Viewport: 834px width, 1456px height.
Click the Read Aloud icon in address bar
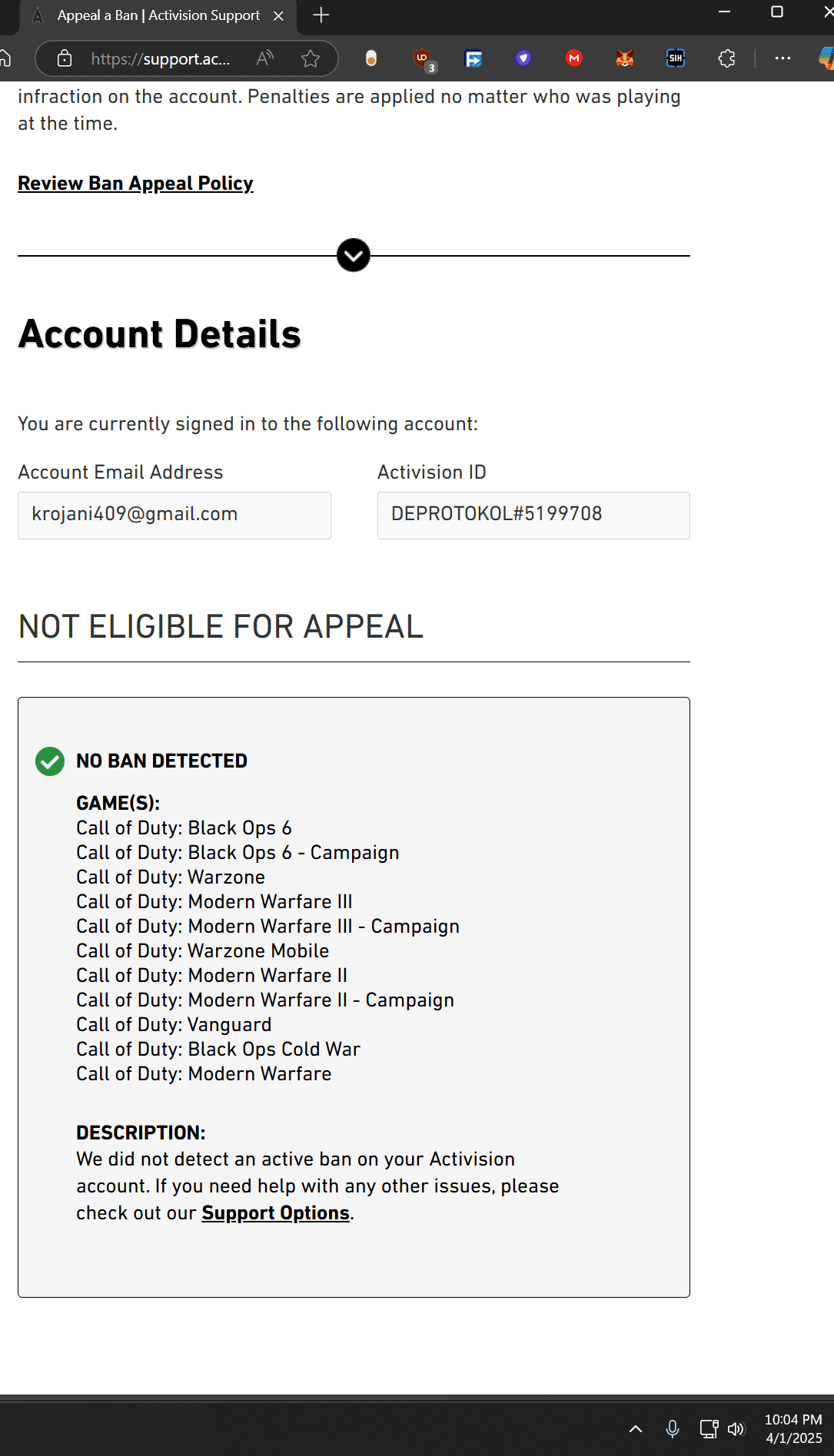pyautogui.click(x=265, y=58)
